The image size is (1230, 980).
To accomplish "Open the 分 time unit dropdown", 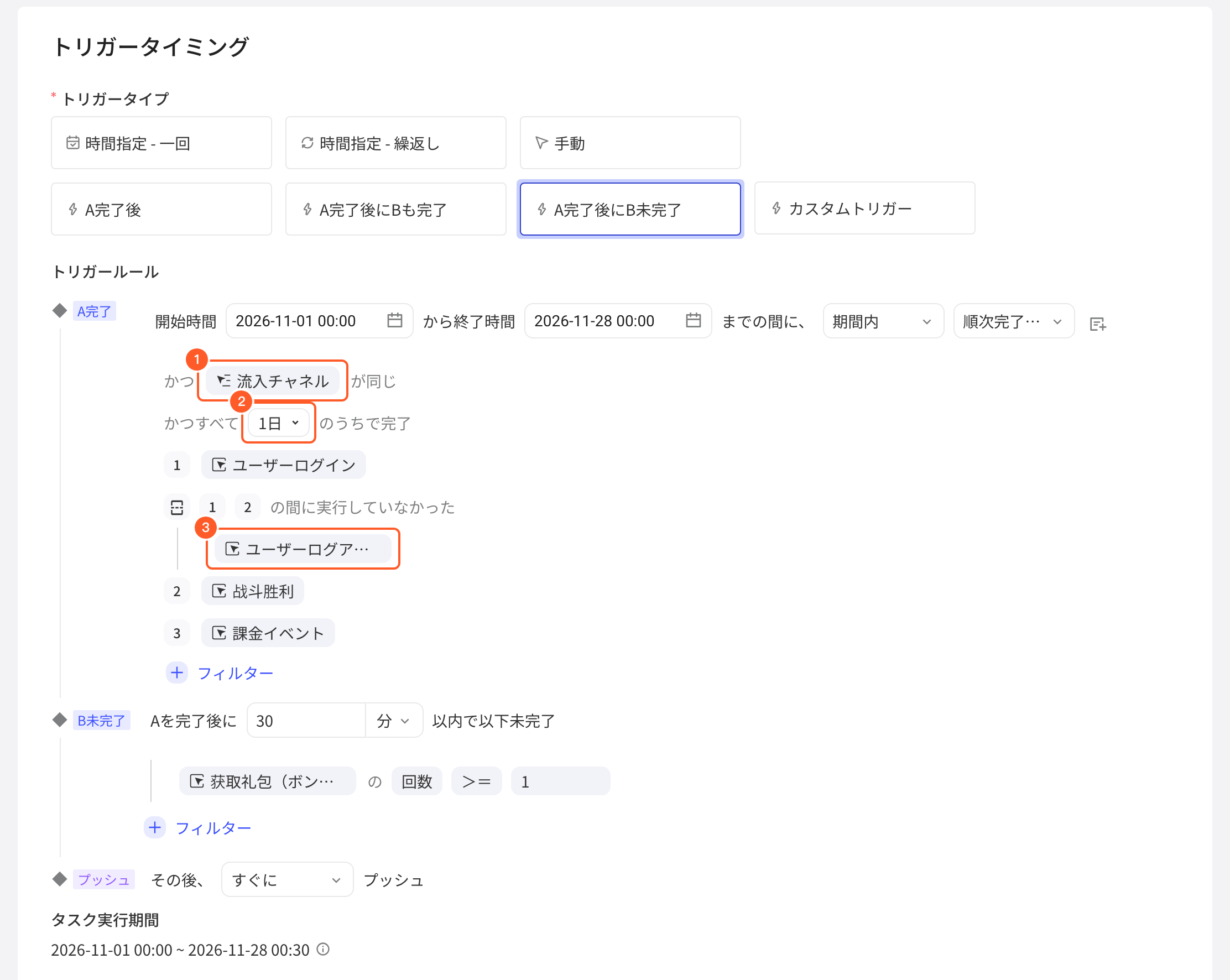I will point(394,721).
